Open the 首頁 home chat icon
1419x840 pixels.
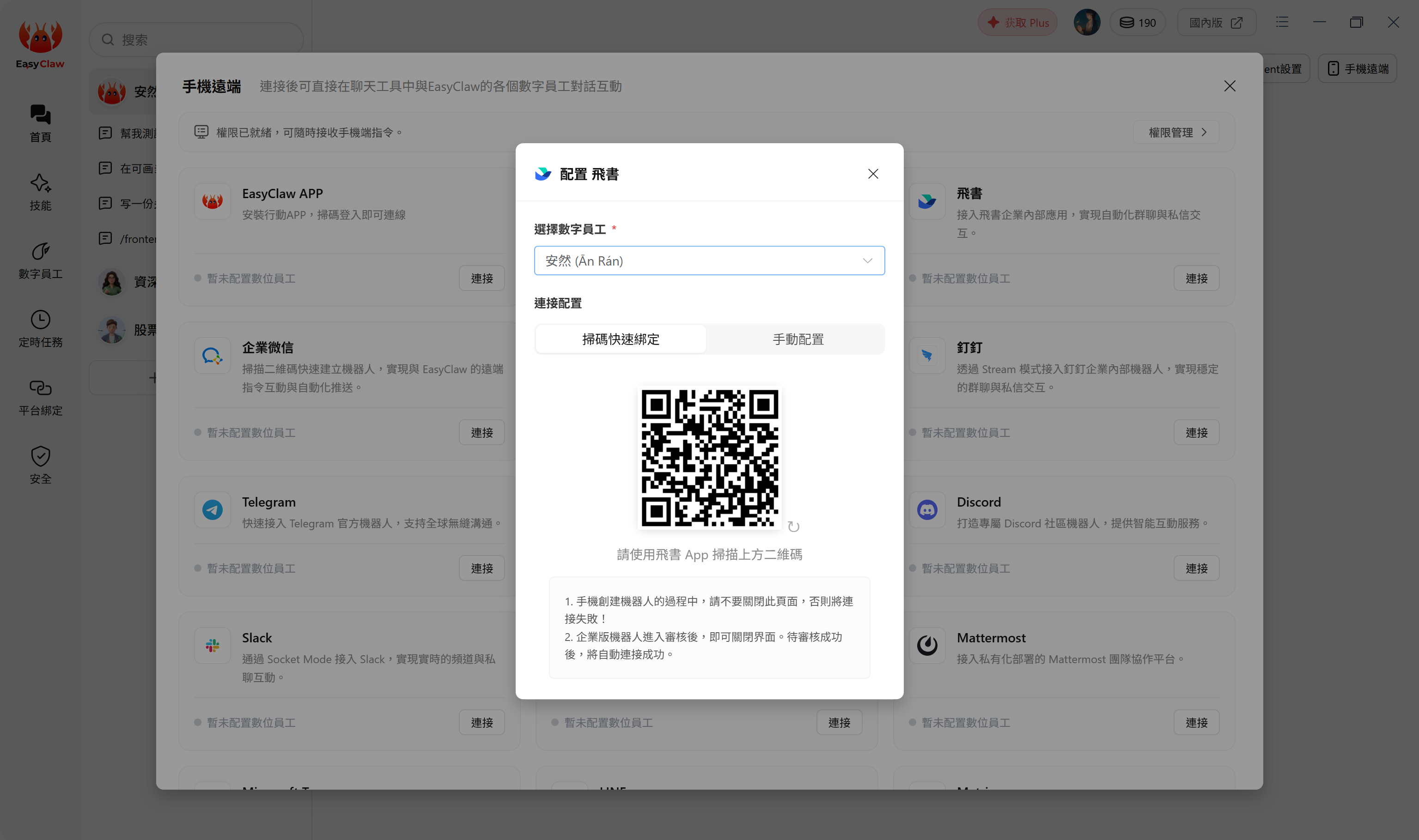pyautogui.click(x=40, y=115)
